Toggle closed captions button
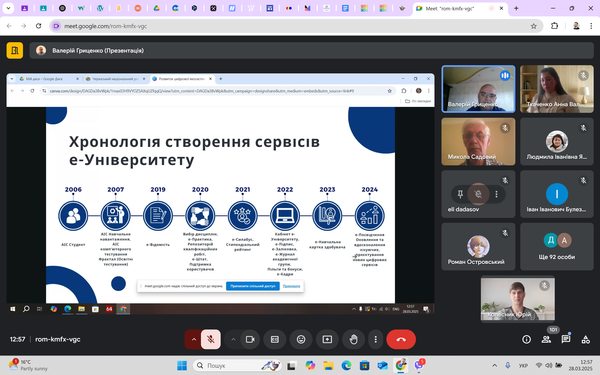Viewport: 600px width, 375px height. click(275, 339)
